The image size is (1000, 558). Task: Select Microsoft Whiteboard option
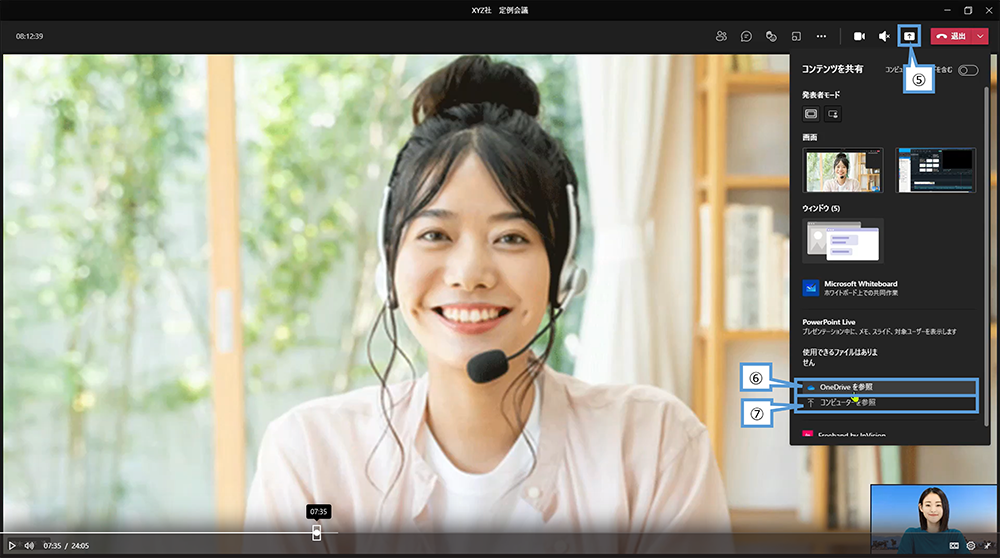[x=889, y=288]
